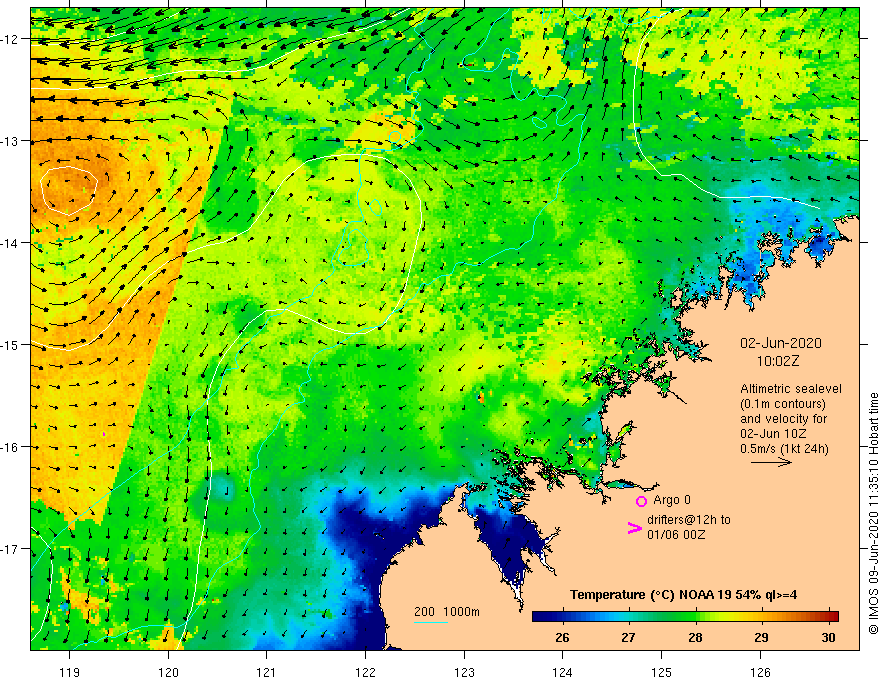Click the latitude label -12
Screen dimensions: 880x680
pos(11,39)
